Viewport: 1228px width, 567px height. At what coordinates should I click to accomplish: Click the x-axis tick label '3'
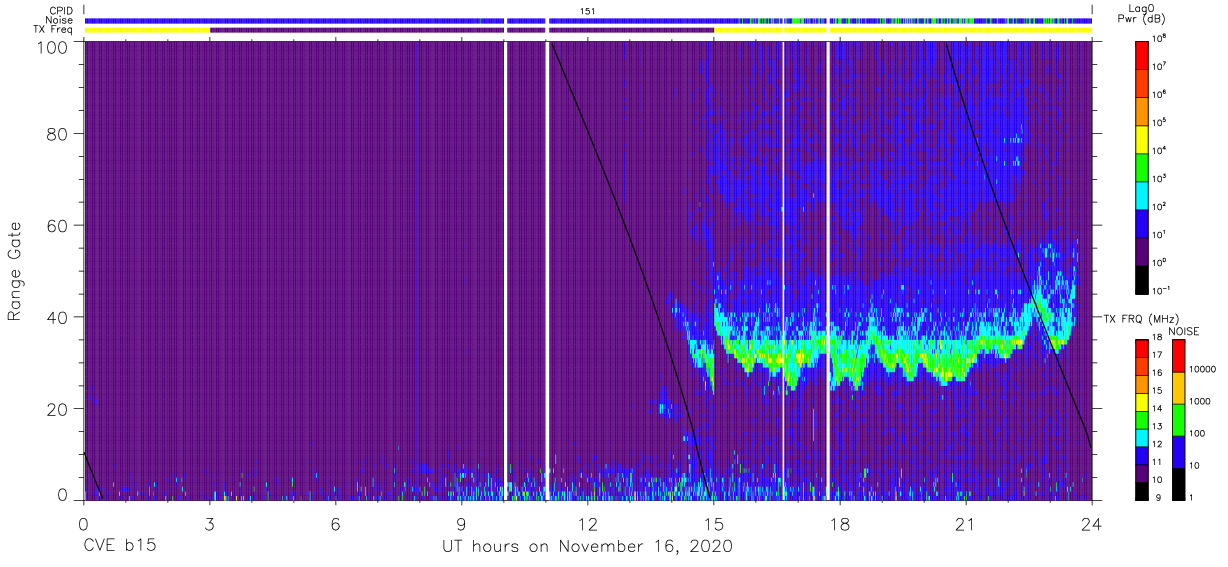[x=210, y=523]
